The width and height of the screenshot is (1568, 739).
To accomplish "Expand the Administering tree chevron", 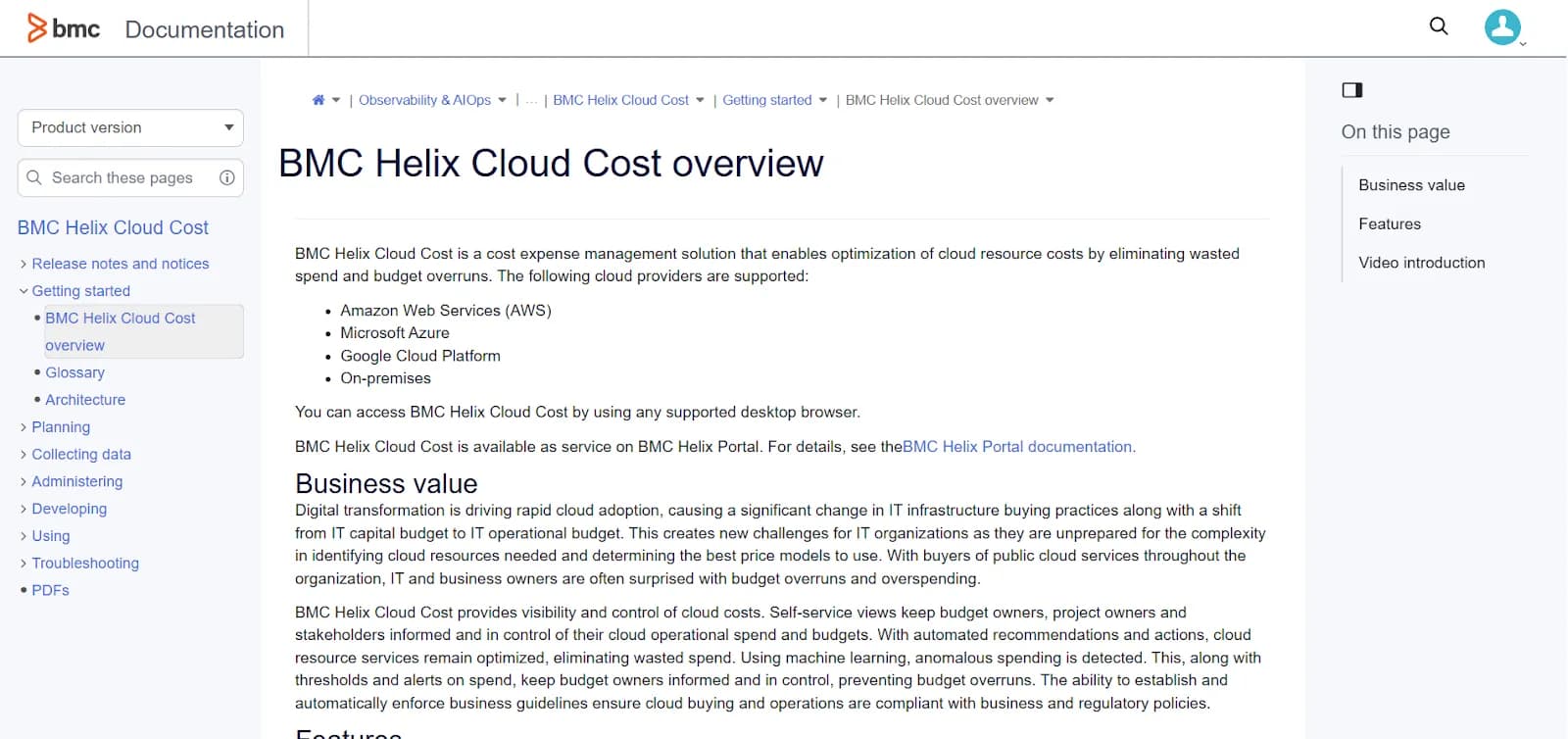I will [24, 482].
